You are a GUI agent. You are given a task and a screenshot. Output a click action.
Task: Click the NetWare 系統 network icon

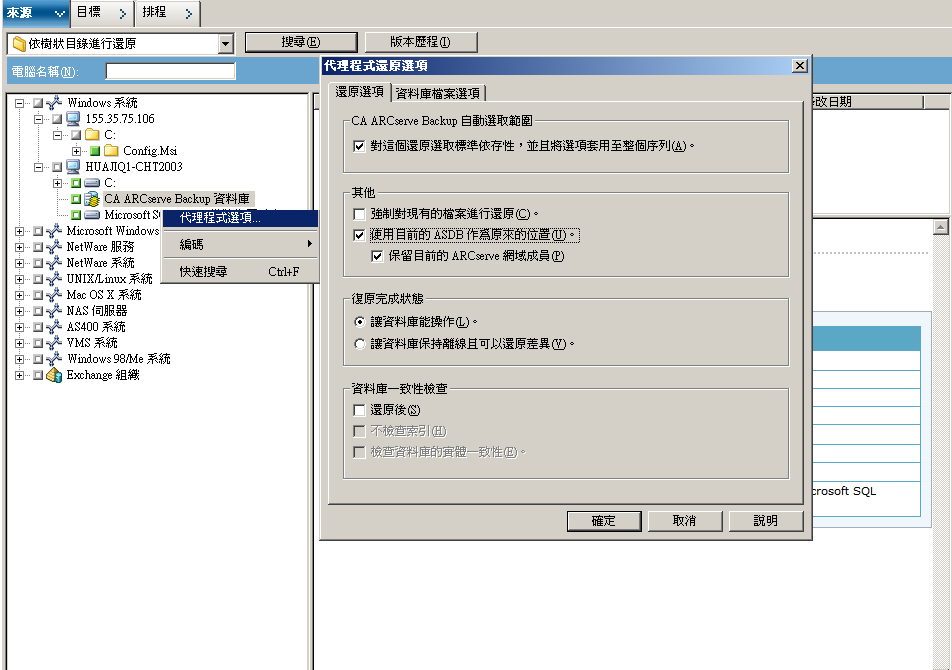[x=54, y=263]
